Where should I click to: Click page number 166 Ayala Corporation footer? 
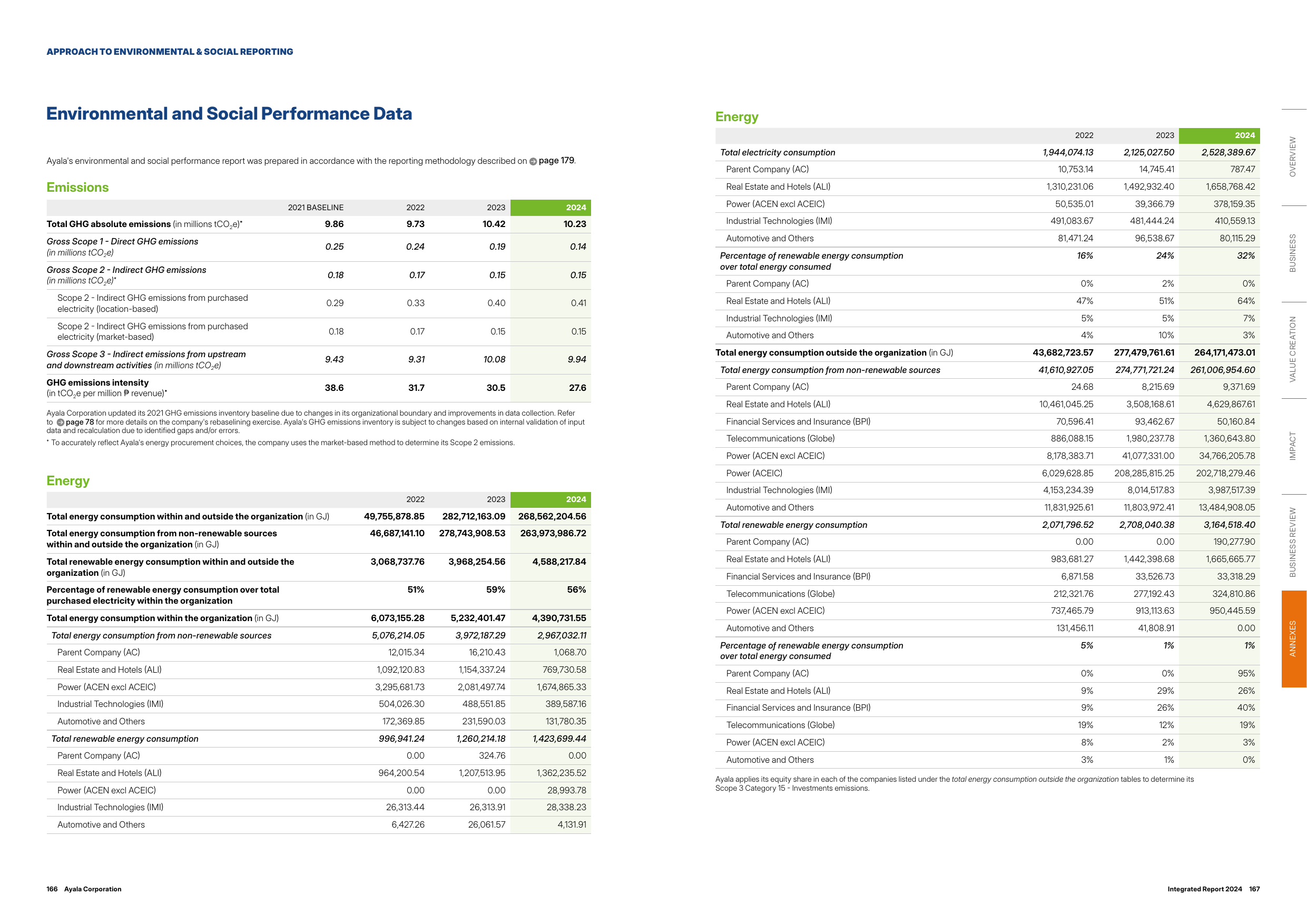pos(84,889)
